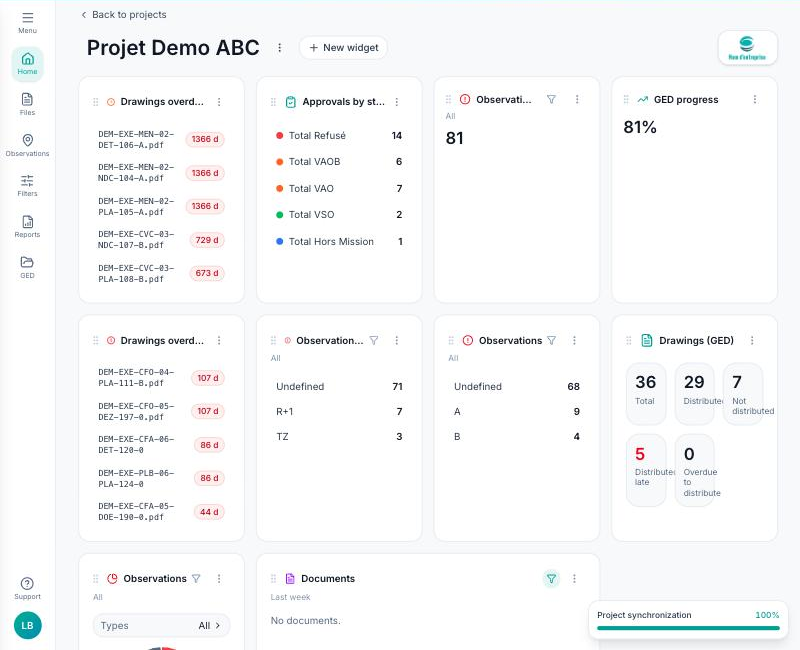Filter the Observations Types chart widget
This screenshot has width=800, height=650.
coord(196,579)
